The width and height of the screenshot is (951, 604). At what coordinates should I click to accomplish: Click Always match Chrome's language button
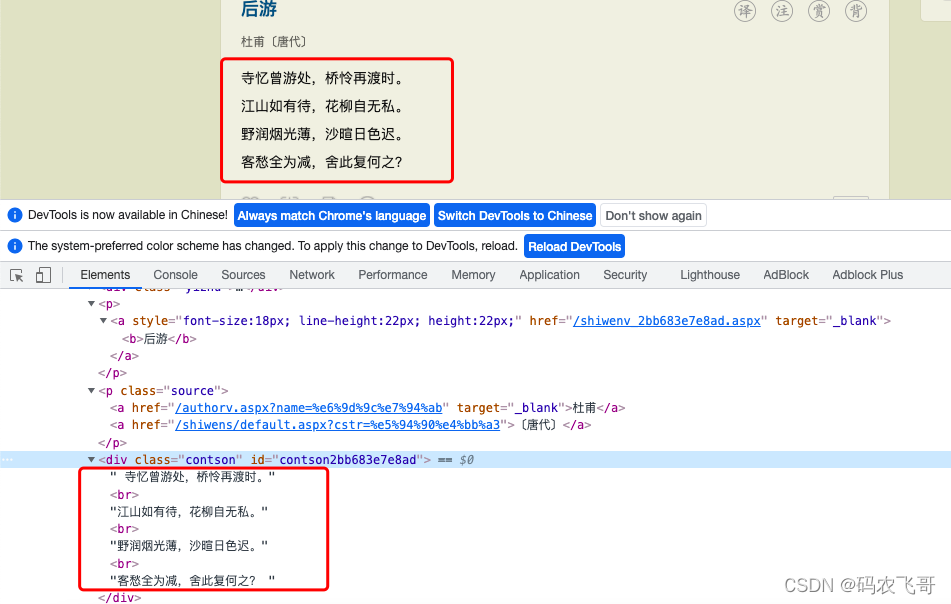coord(332,216)
